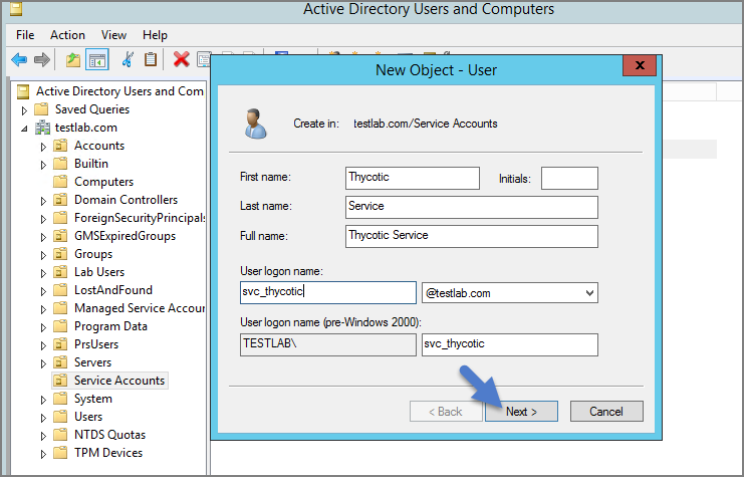Image resolution: width=744 pixels, height=477 pixels.
Task: Collapse the testlab.com domain node
Action: [24, 129]
